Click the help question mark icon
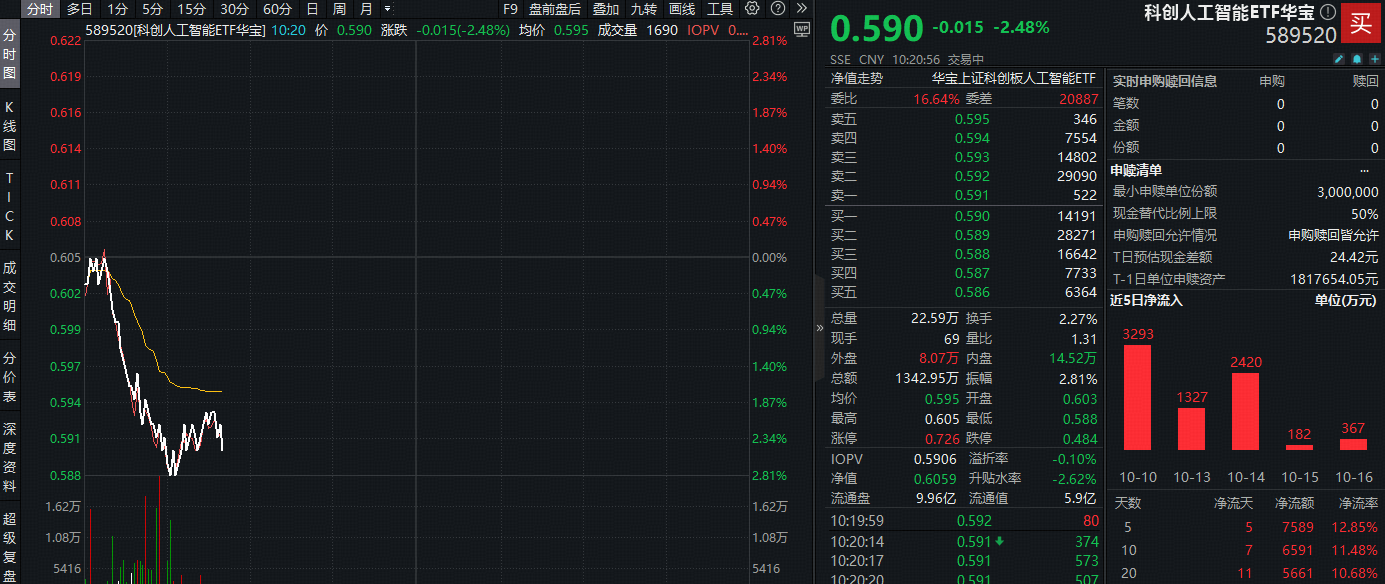 pos(778,8)
